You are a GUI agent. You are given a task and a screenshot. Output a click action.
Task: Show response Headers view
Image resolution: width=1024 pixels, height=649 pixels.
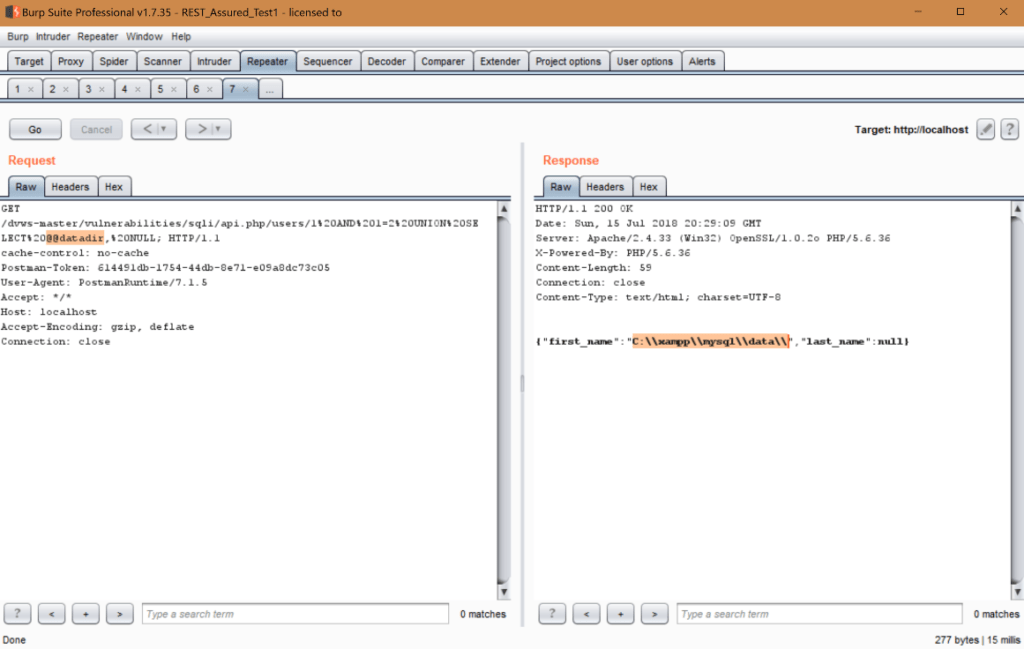604,187
